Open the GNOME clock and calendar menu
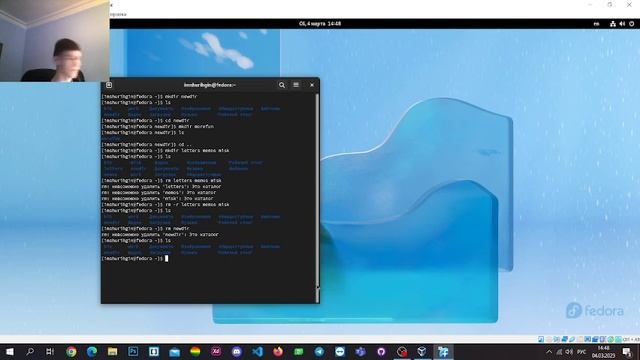This screenshot has width=640, height=360. [x=320, y=24]
